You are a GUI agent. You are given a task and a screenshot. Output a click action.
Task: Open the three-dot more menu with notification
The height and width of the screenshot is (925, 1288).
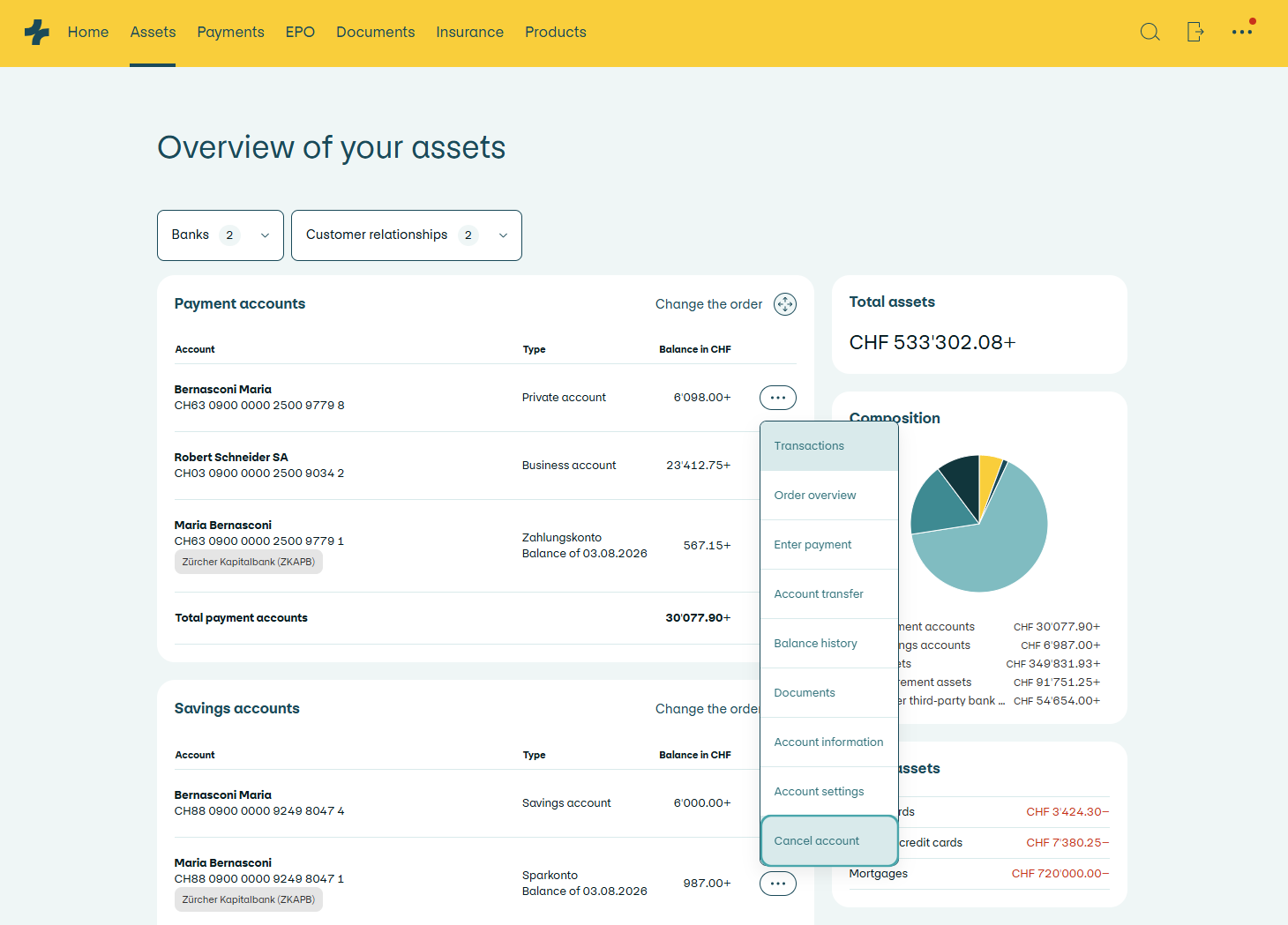(x=1242, y=31)
